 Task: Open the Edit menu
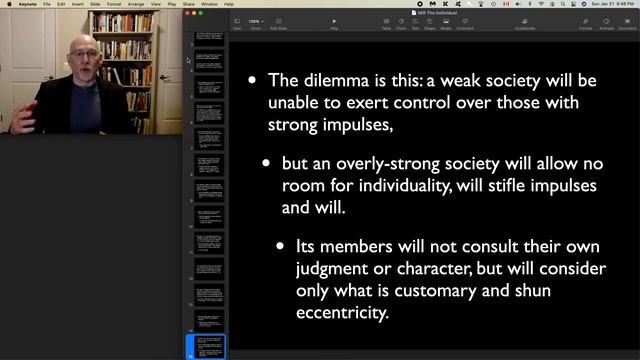point(61,4)
